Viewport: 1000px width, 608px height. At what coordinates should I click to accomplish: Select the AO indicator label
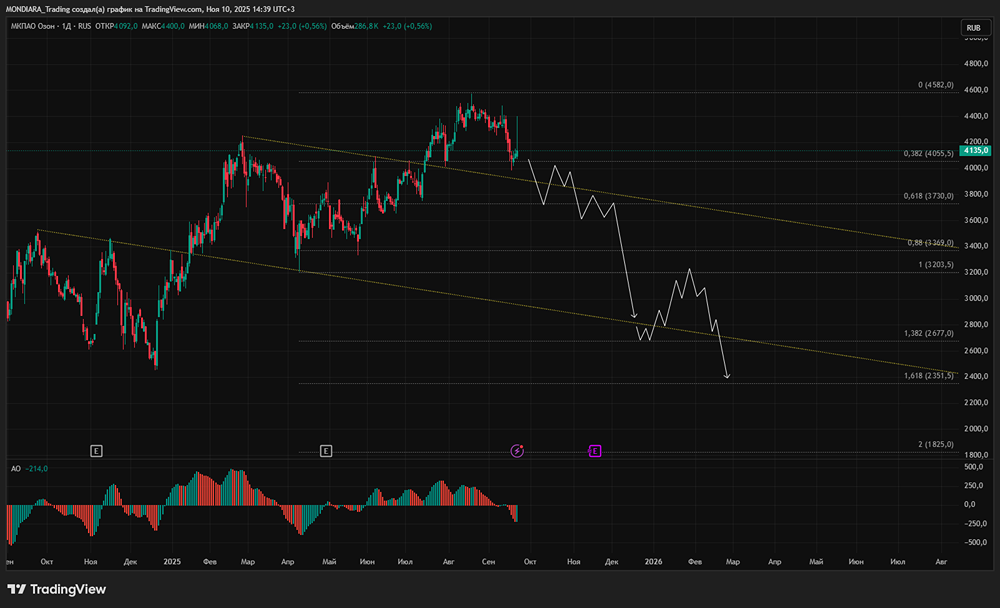coord(16,468)
